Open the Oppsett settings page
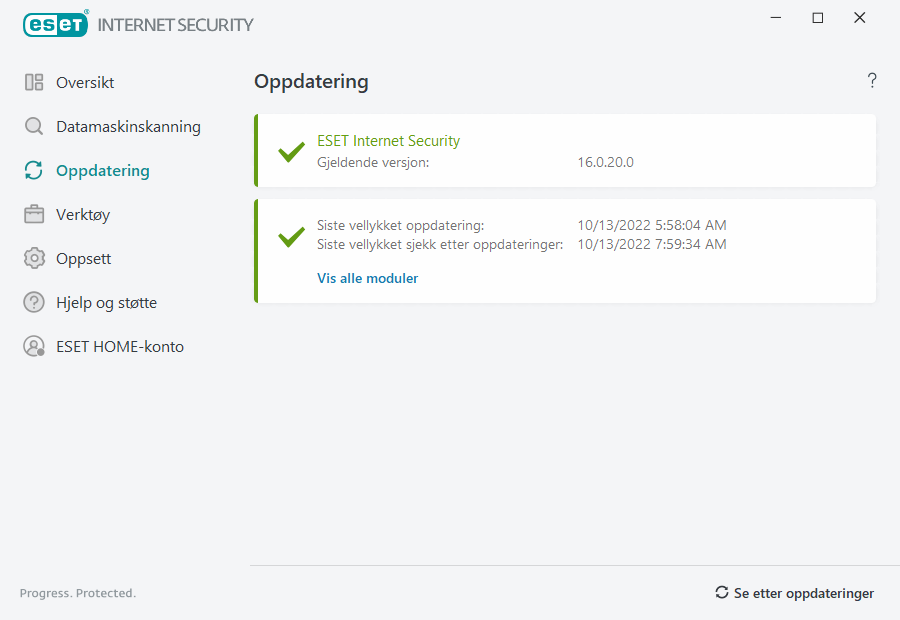This screenshot has height=620, width=900. point(83,259)
